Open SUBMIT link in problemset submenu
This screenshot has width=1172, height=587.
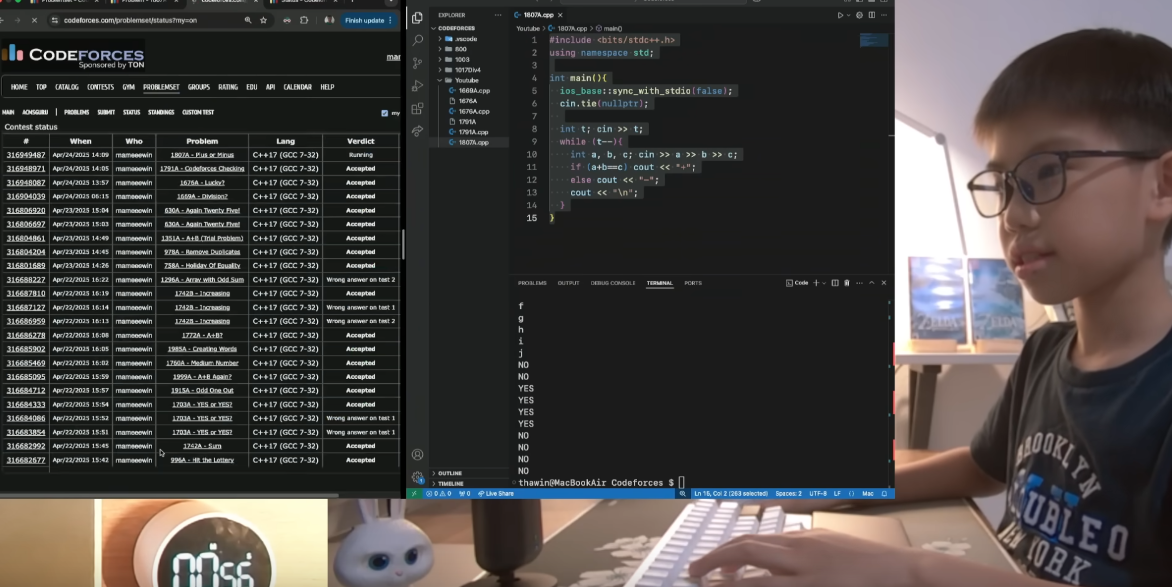(106, 112)
